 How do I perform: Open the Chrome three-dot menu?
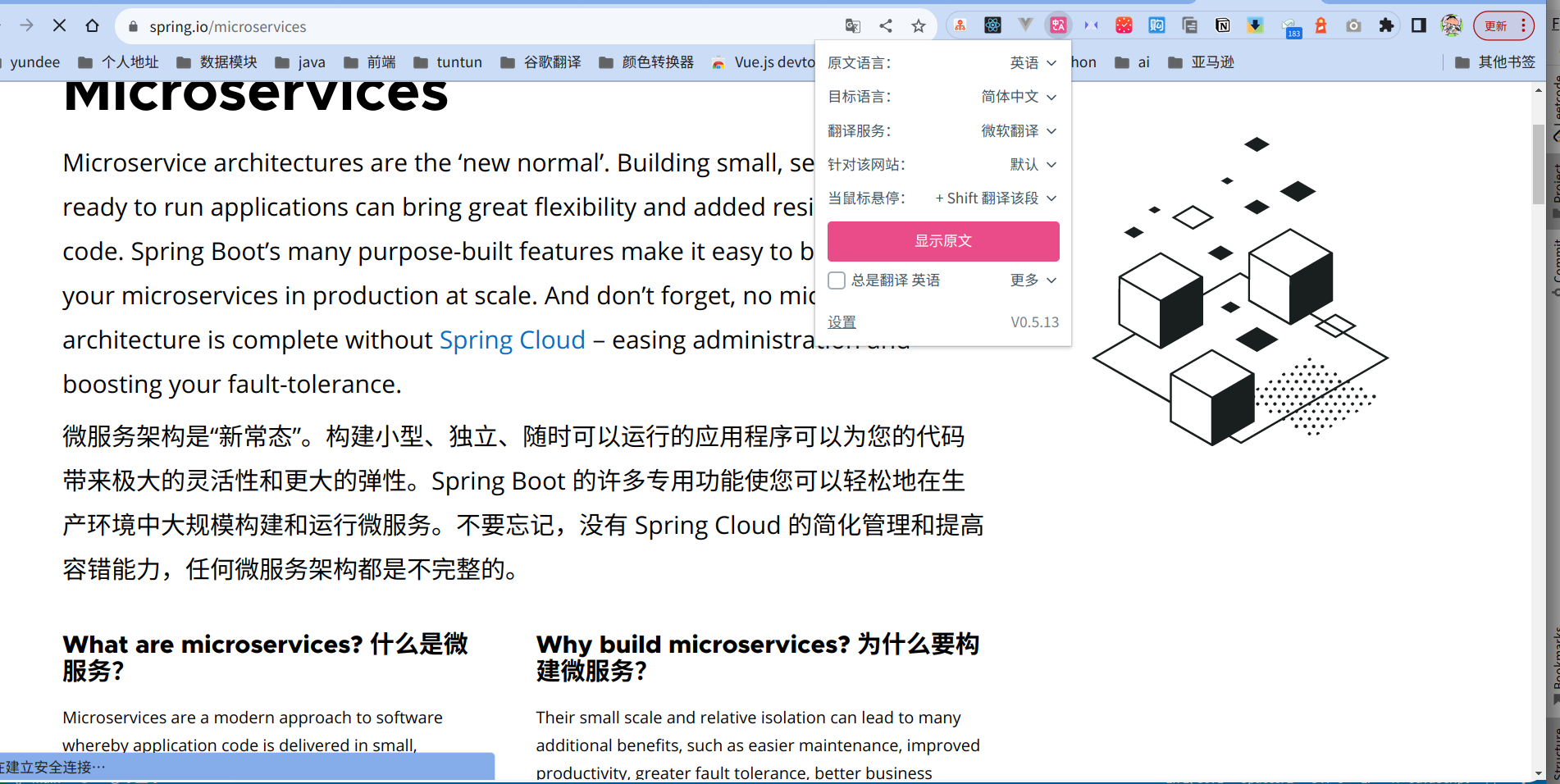pyautogui.click(x=1524, y=26)
